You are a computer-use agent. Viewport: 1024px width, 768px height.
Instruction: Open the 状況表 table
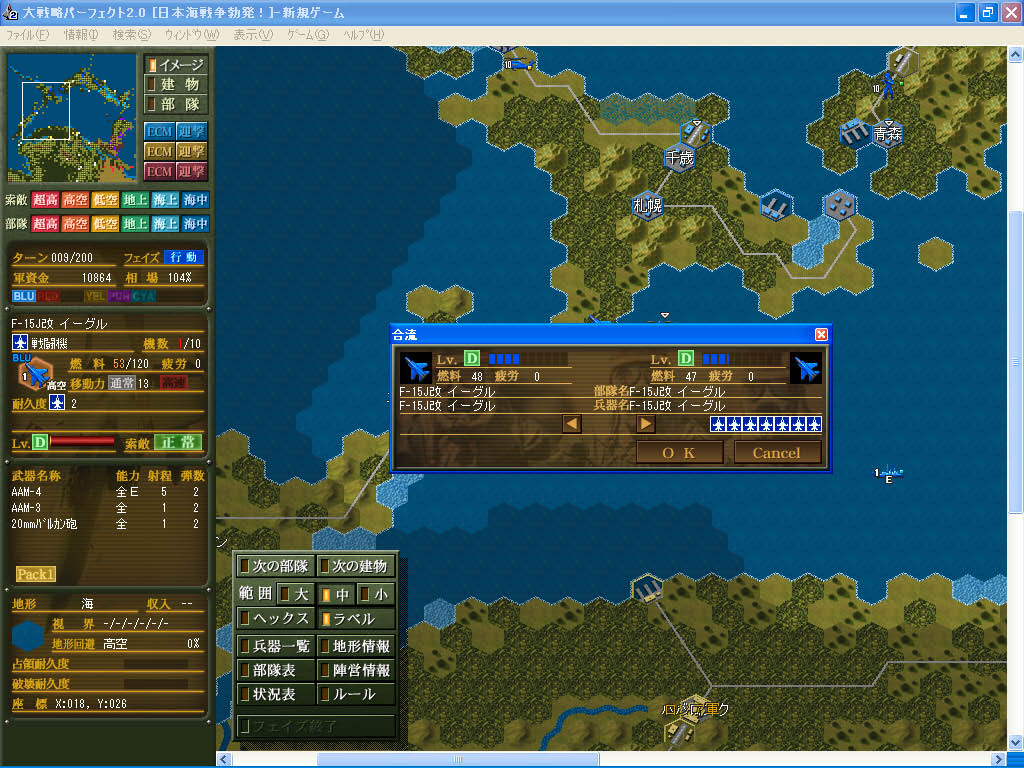[275, 694]
